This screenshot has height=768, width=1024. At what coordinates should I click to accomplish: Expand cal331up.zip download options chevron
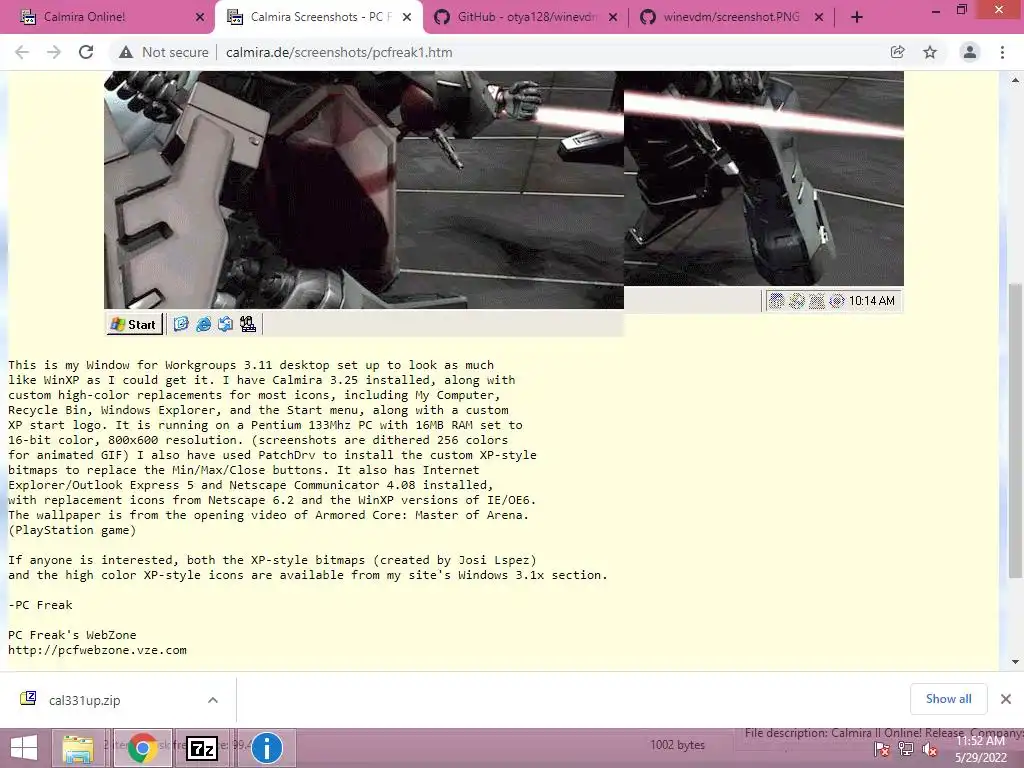213,700
